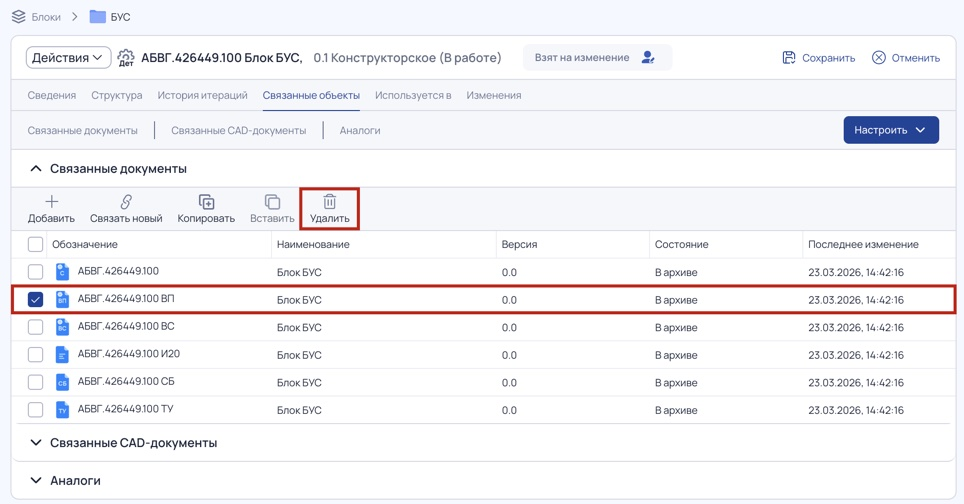
Task: Switch to the Сведения tab
Action: click(52, 95)
